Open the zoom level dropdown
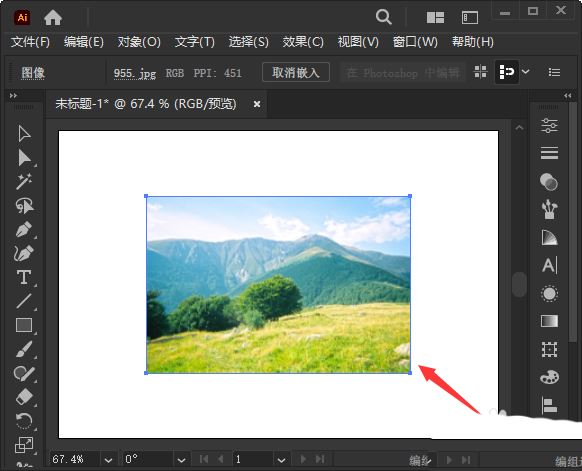The height and width of the screenshot is (471, 582). (x=108, y=460)
